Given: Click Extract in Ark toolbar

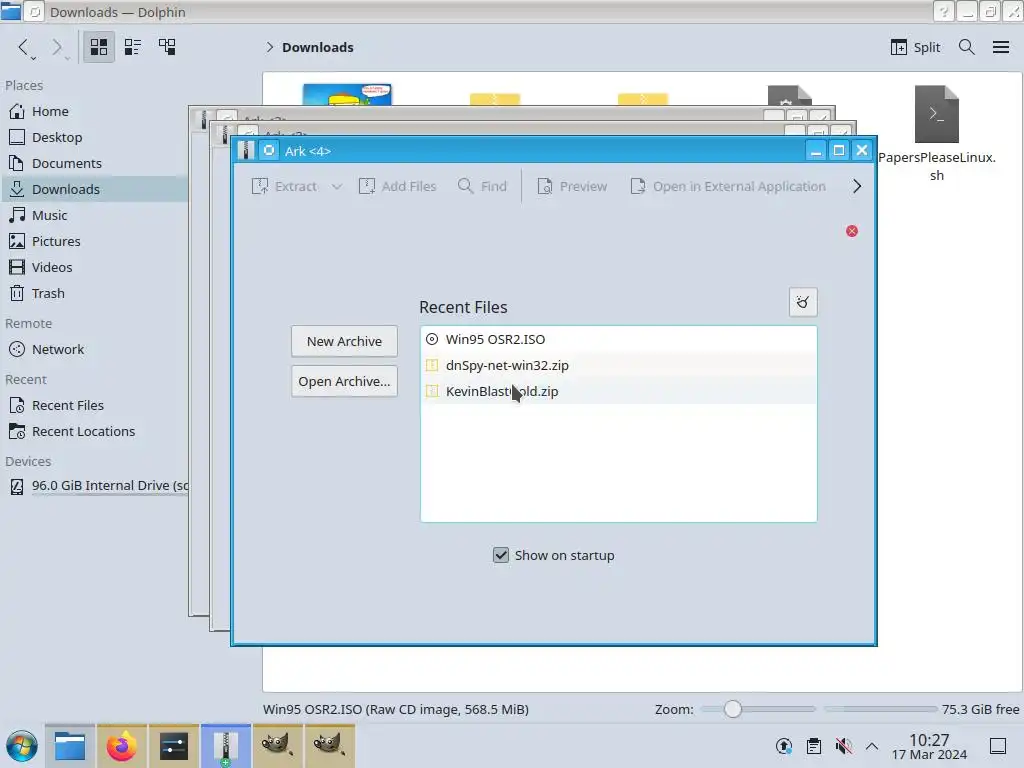Looking at the screenshot, I should [283, 187].
